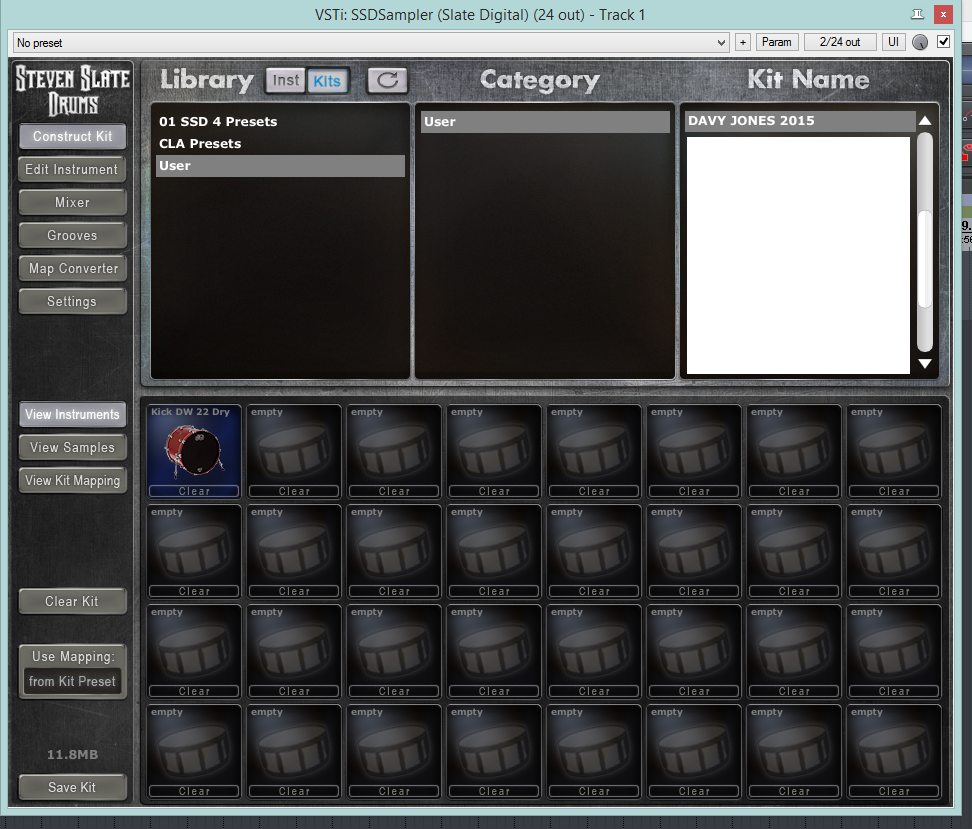Open the Use Mapping from Kit Preset selector
Viewport: 972px width, 829px height.
(73, 681)
